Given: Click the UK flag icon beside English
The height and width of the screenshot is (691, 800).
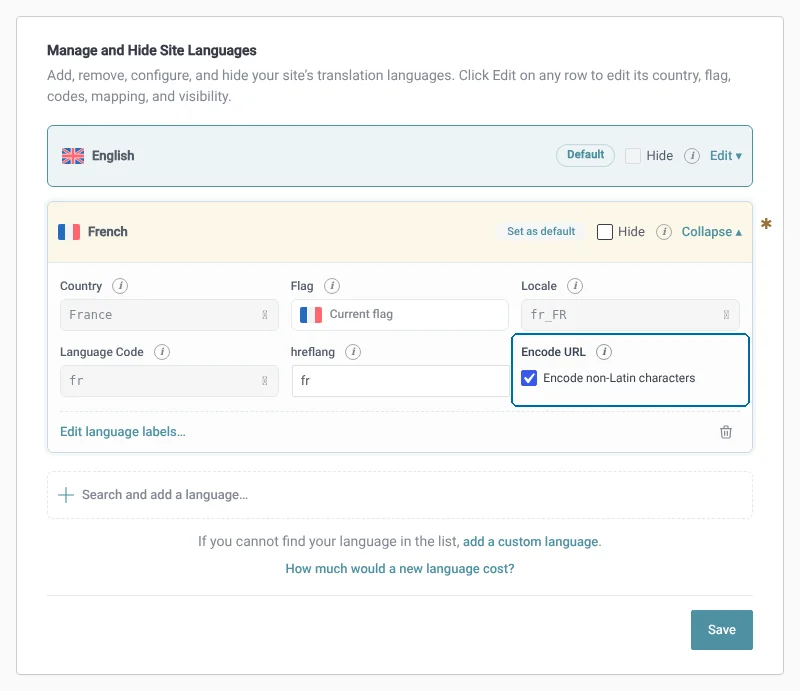Looking at the screenshot, I should click(x=73, y=156).
